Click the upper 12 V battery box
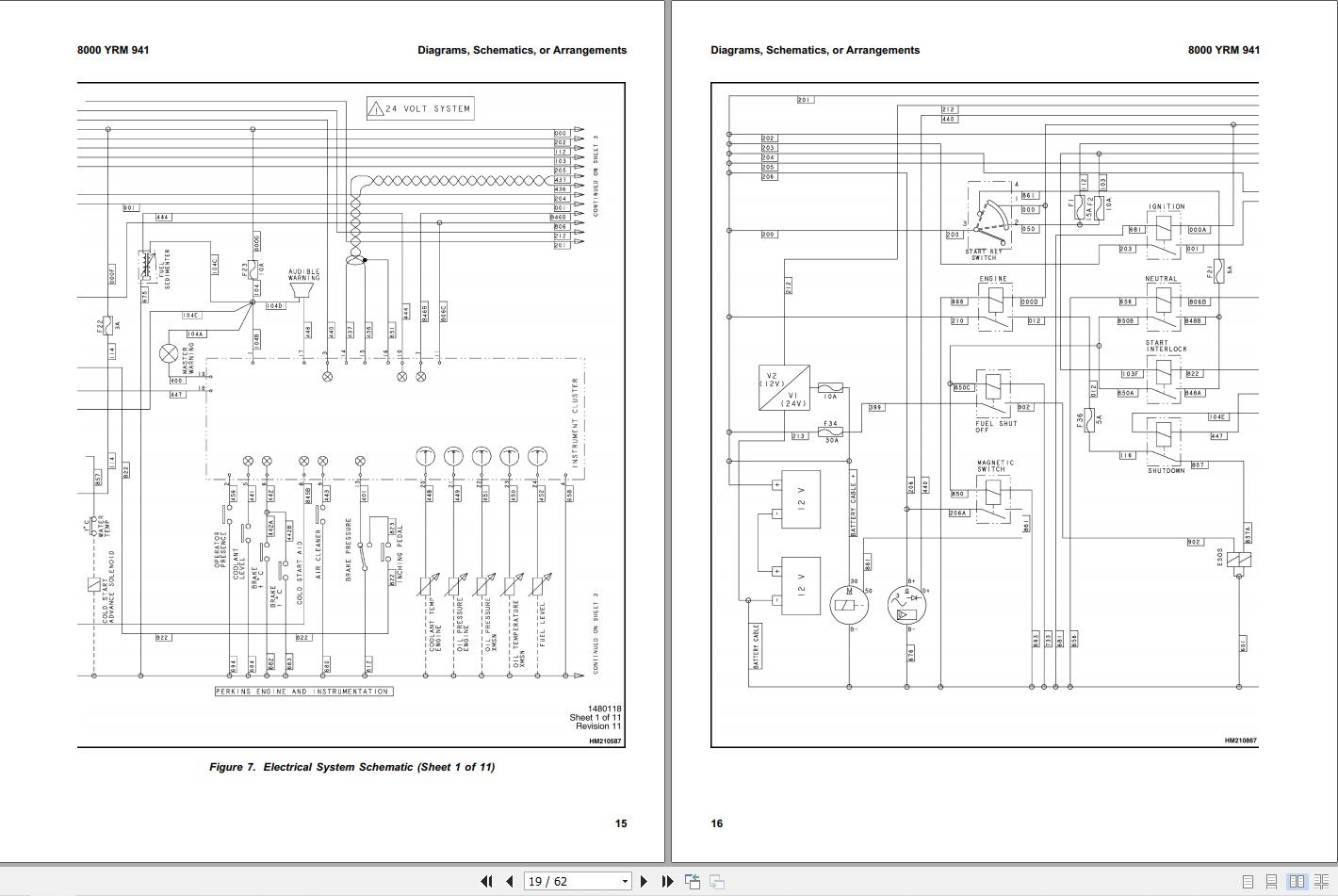Image resolution: width=1338 pixels, height=896 pixels. pyautogui.click(x=801, y=500)
